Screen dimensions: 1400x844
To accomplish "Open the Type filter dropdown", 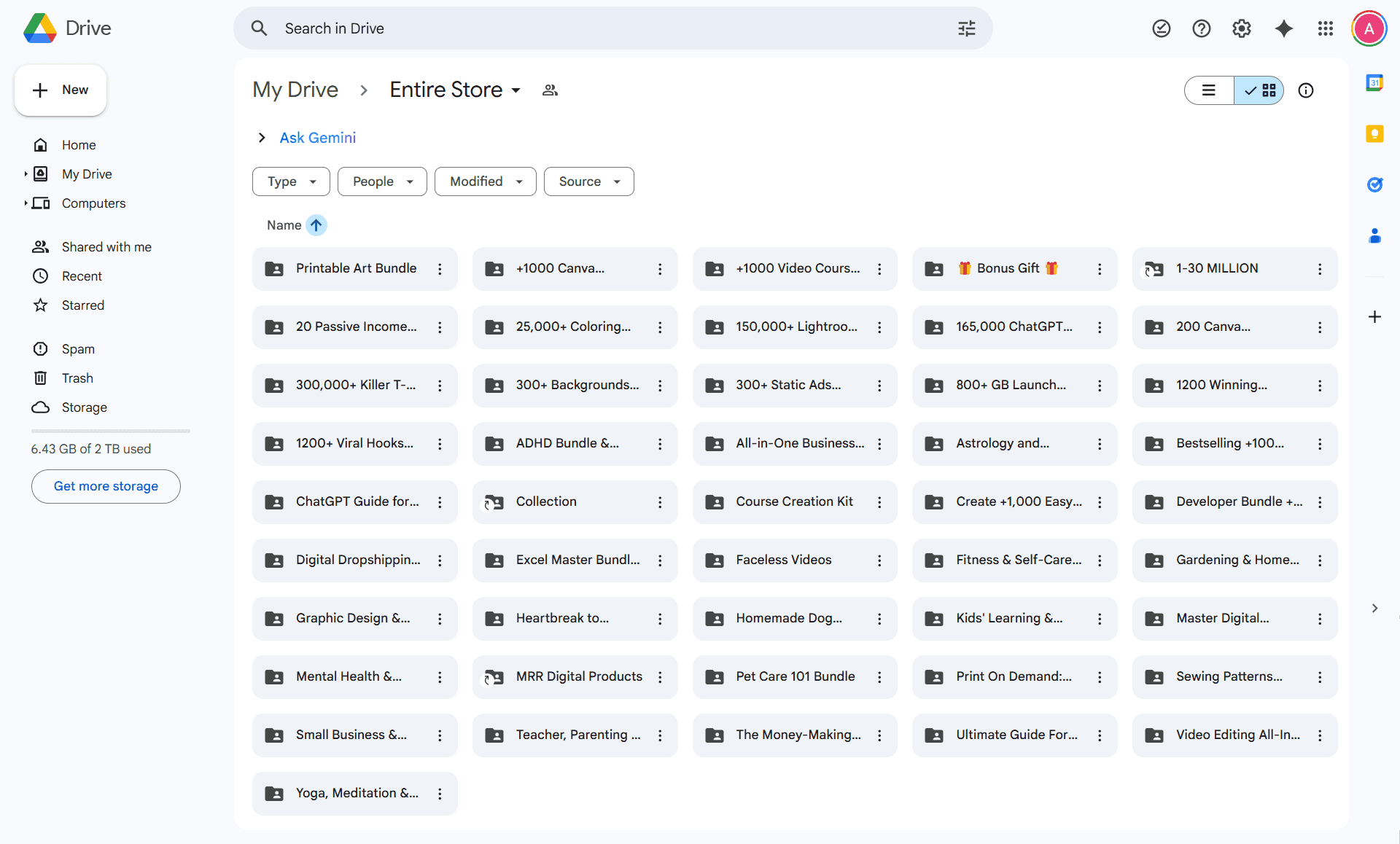I will click(291, 181).
